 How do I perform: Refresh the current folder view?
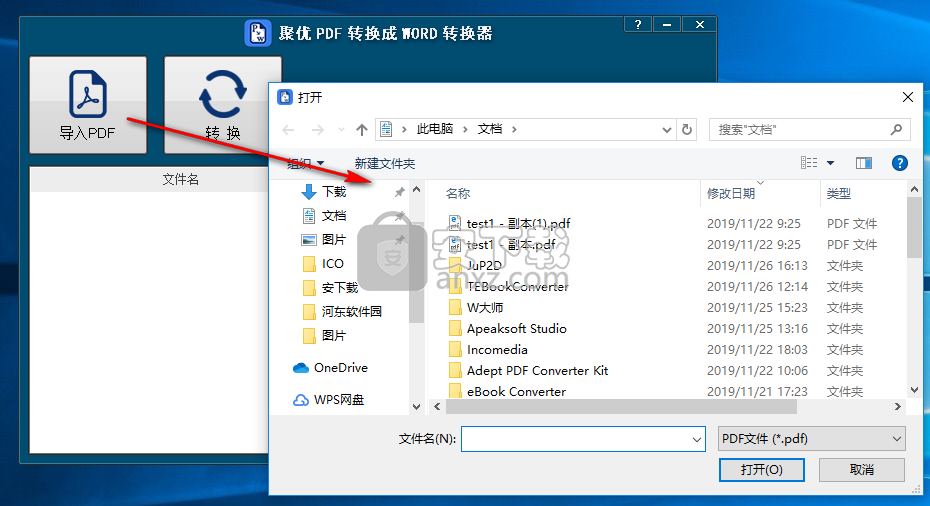pos(687,129)
